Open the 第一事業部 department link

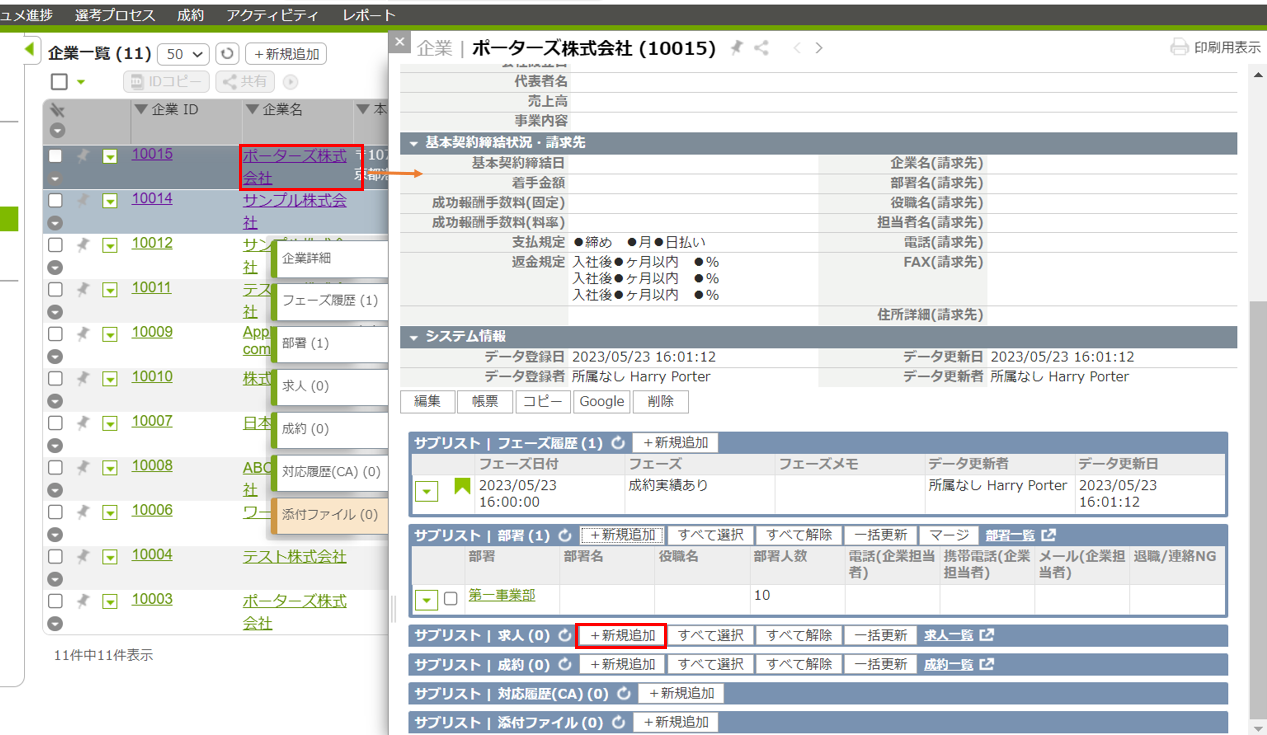[501, 596]
